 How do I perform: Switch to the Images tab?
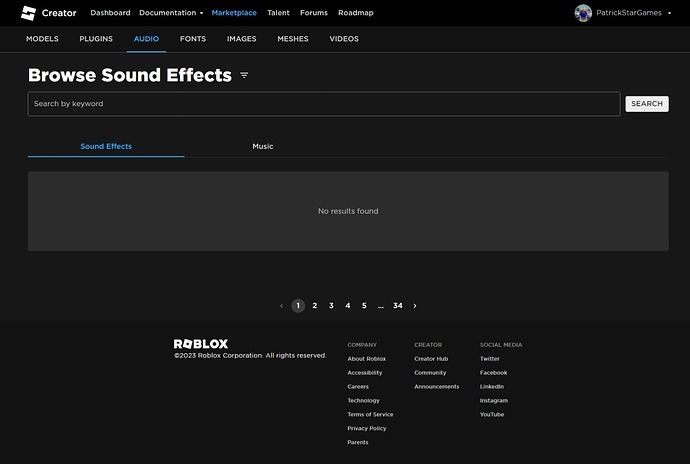tap(242, 39)
